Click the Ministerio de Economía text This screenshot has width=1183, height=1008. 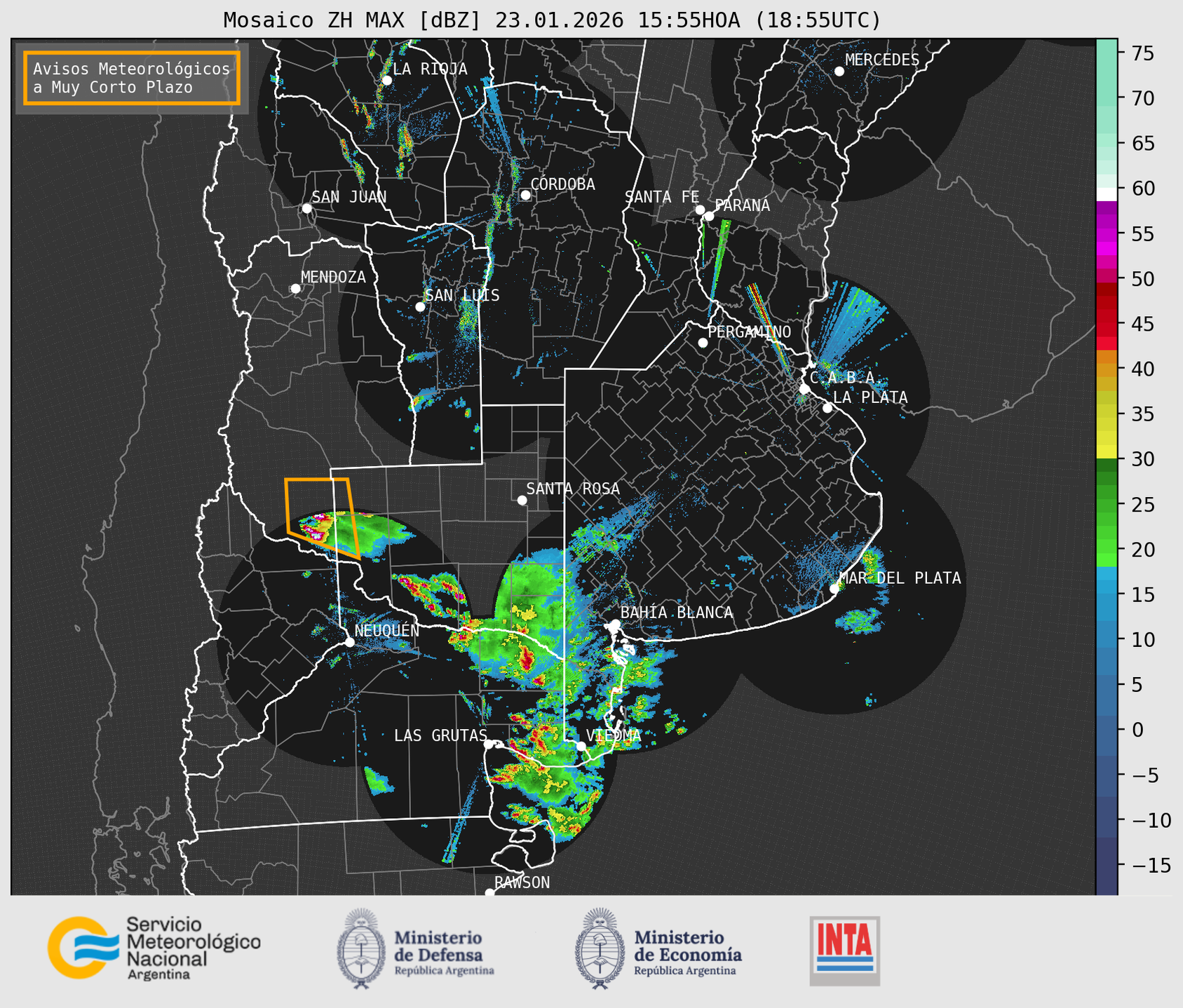pyautogui.click(x=688, y=952)
